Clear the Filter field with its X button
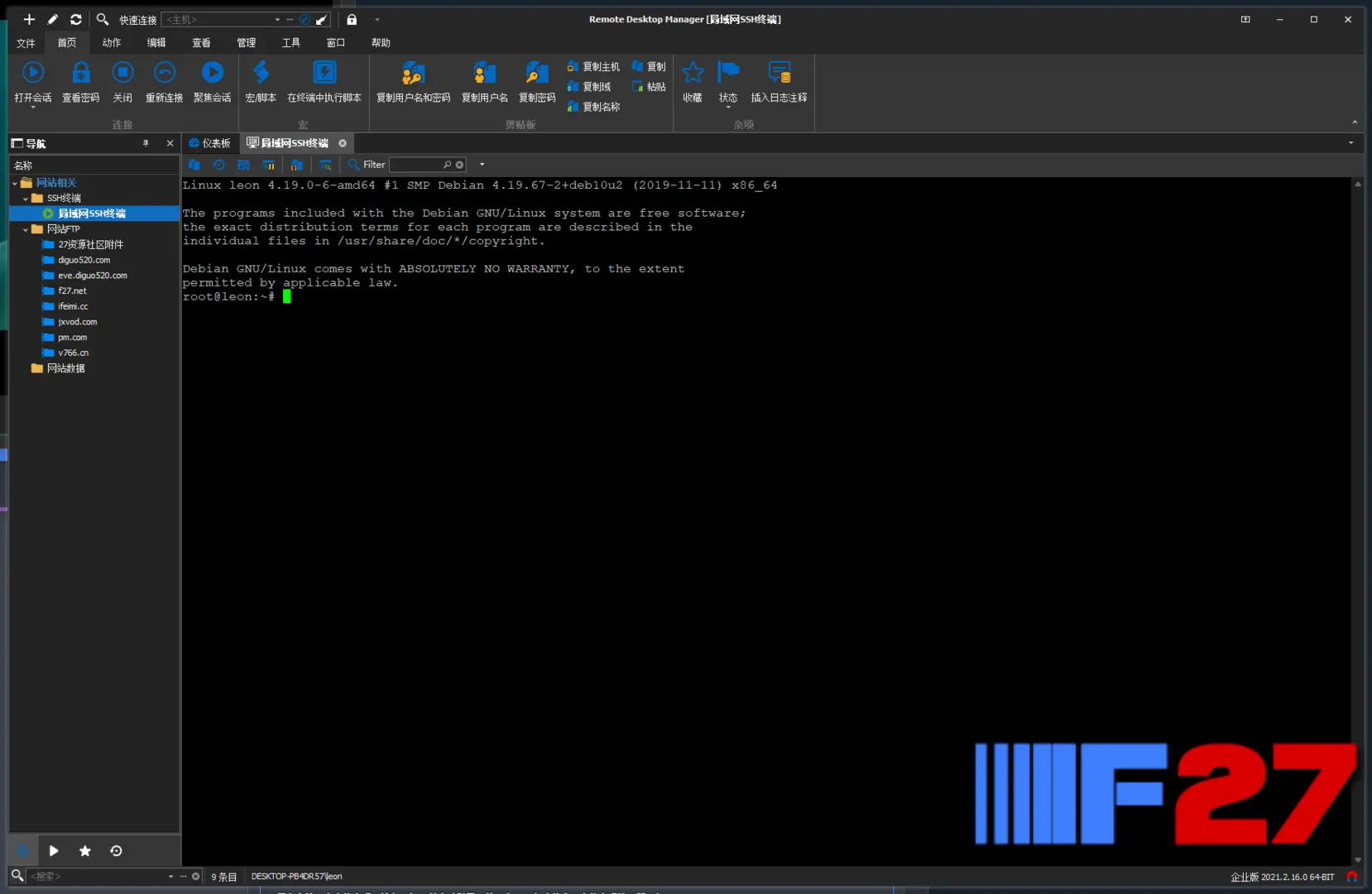 460,165
